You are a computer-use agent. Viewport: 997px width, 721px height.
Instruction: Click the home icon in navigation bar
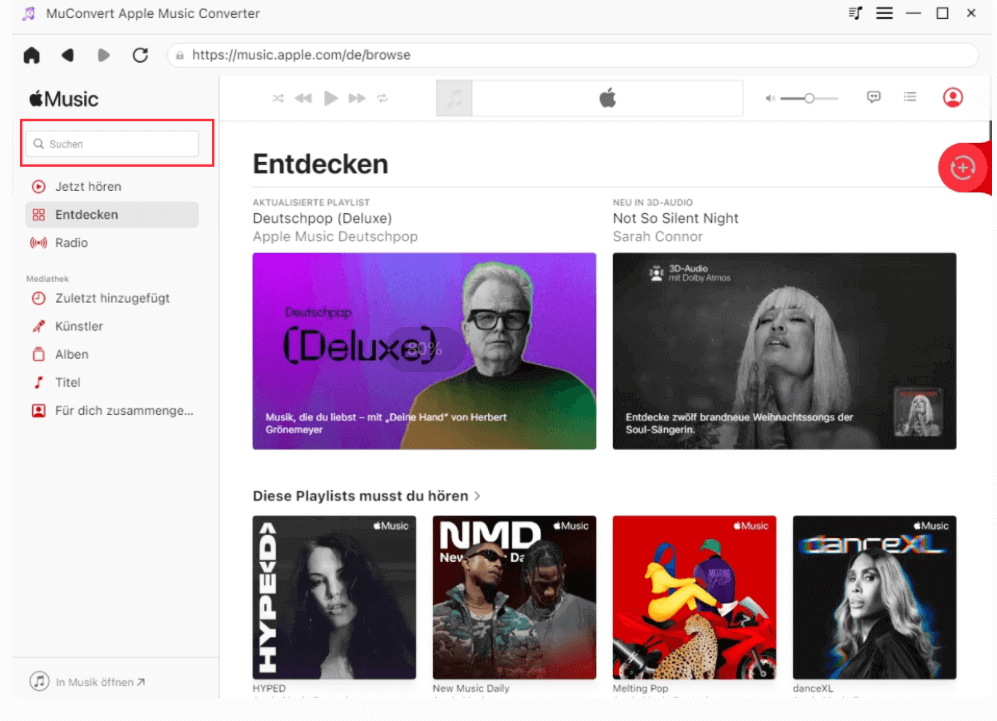point(32,55)
